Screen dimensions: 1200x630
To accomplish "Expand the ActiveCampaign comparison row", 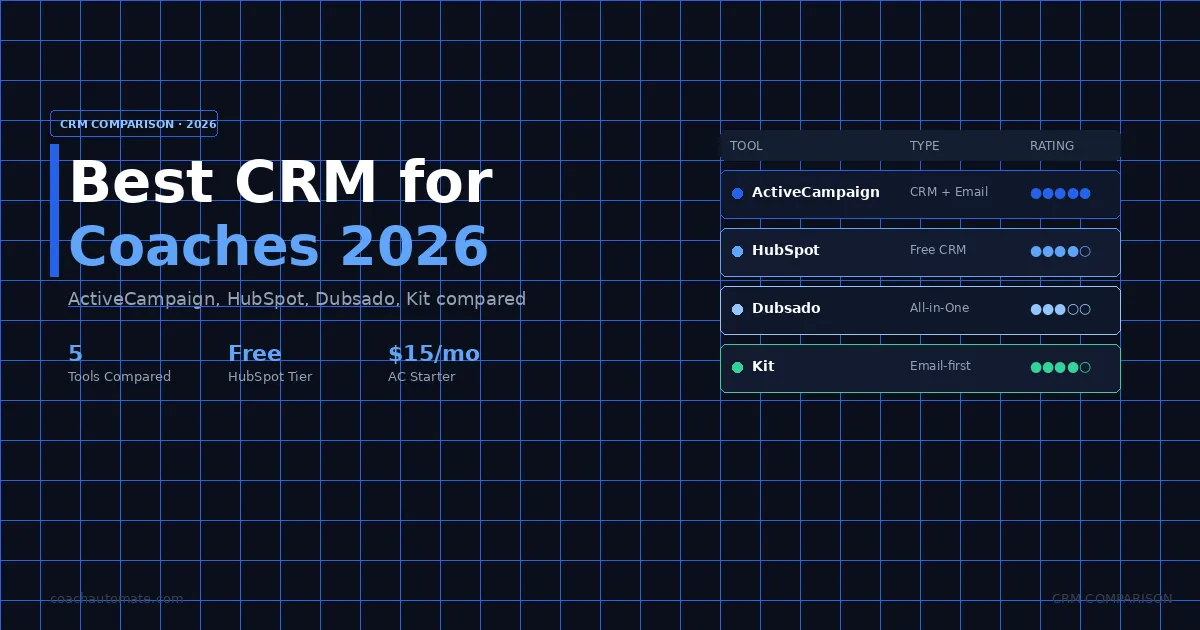I will [x=920, y=193].
